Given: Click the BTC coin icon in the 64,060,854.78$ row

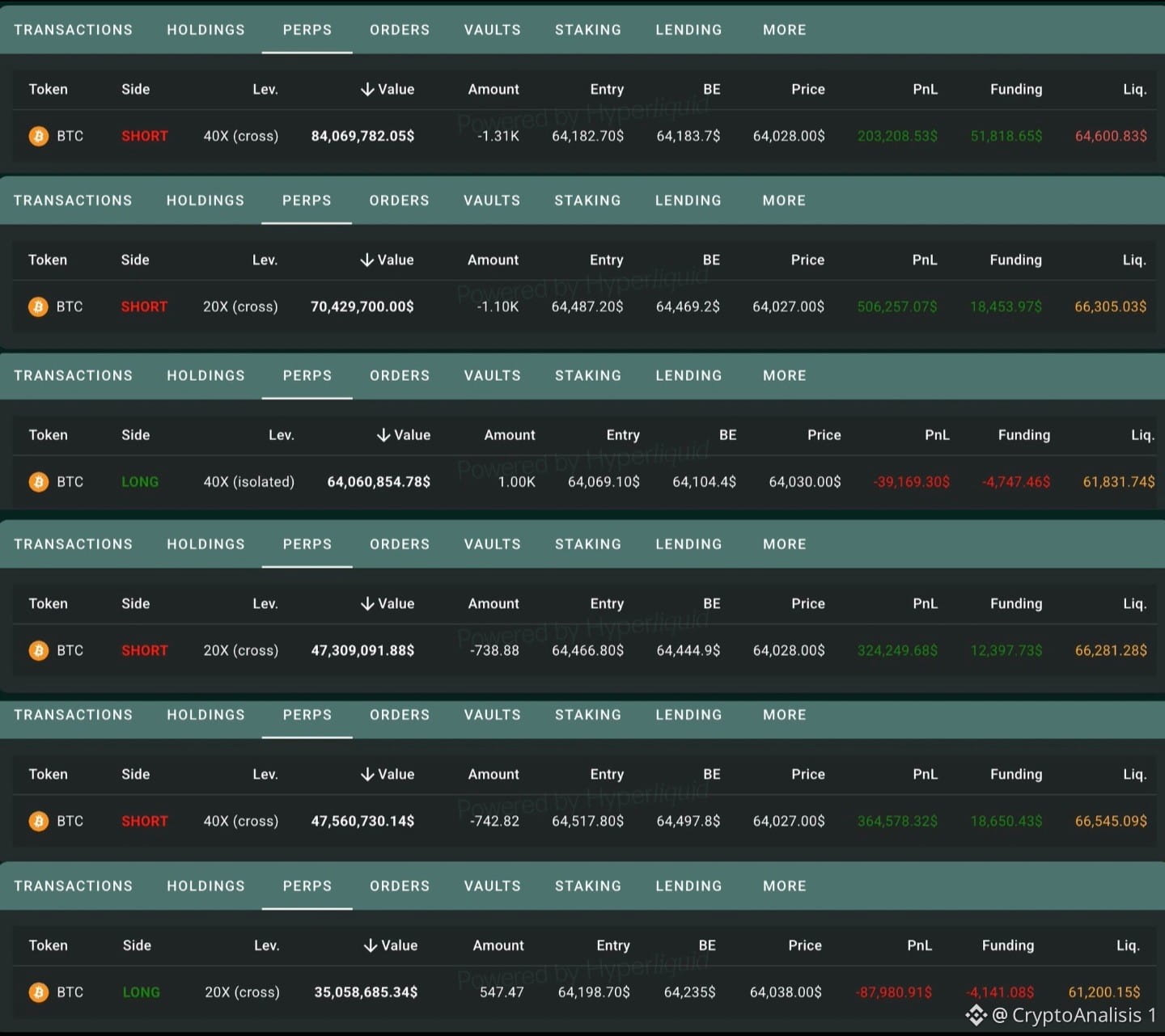Looking at the screenshot, I should 38,482.
